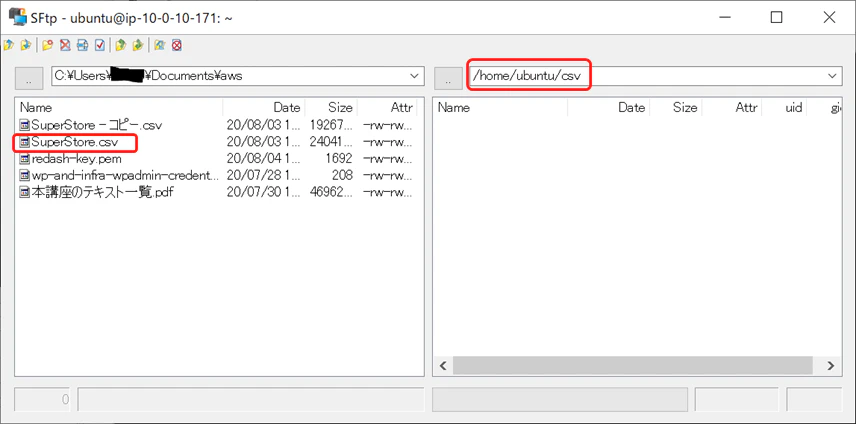Click the remote parent directory '..' button

coord(448,78)
